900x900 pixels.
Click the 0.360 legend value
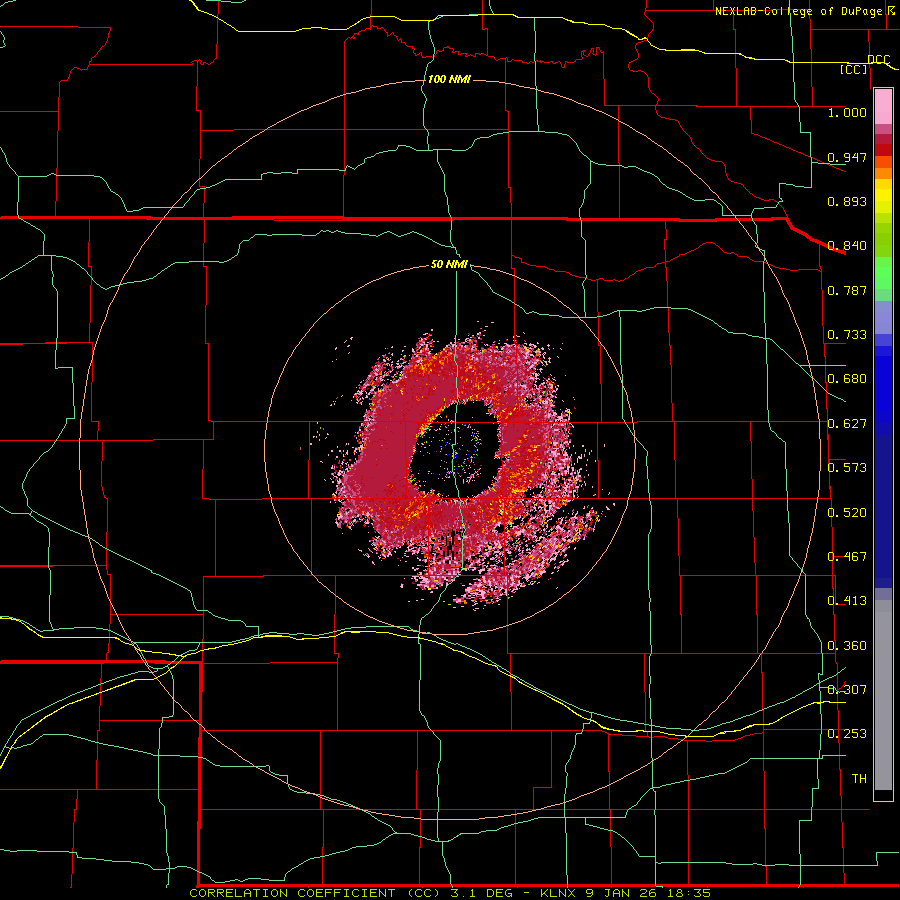(847, 646)
